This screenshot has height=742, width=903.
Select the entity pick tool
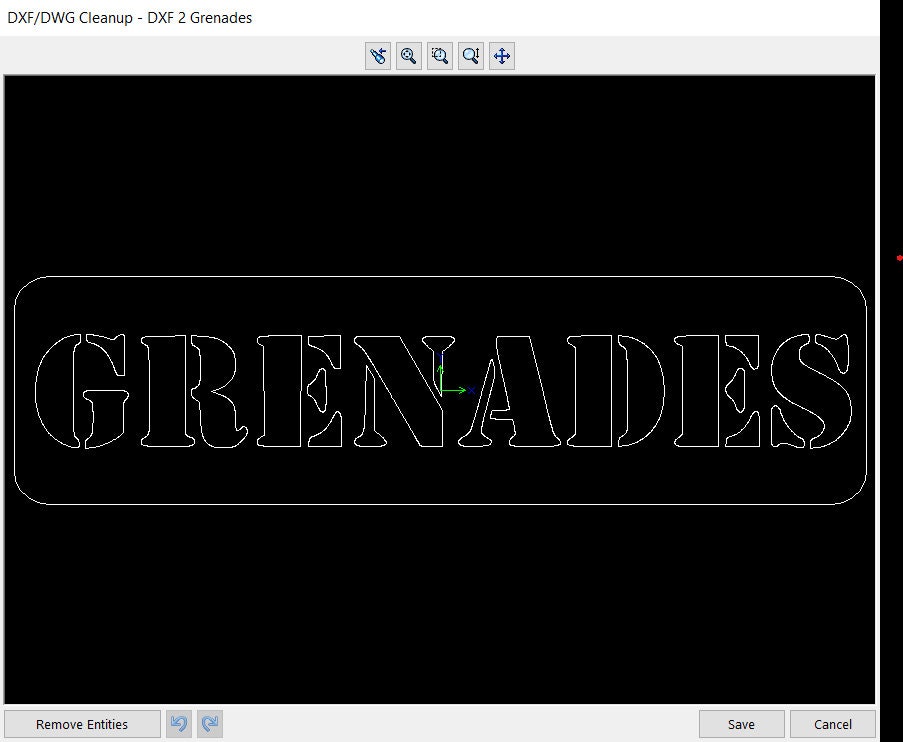pos(378,56)
